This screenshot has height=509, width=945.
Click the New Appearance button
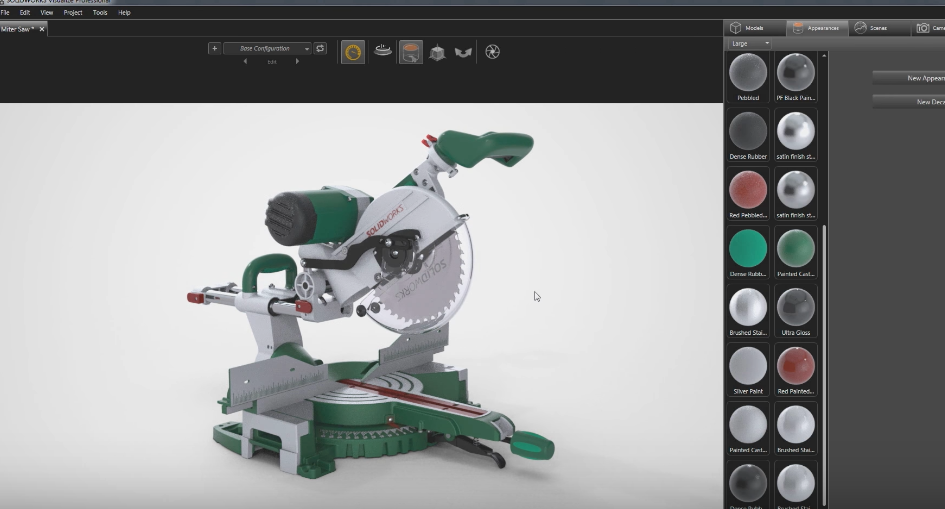pos(909,78)
